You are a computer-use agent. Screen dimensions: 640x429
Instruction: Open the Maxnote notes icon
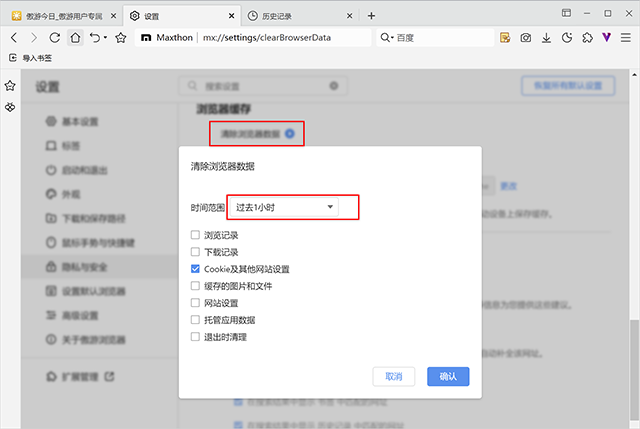click(505, 38)
